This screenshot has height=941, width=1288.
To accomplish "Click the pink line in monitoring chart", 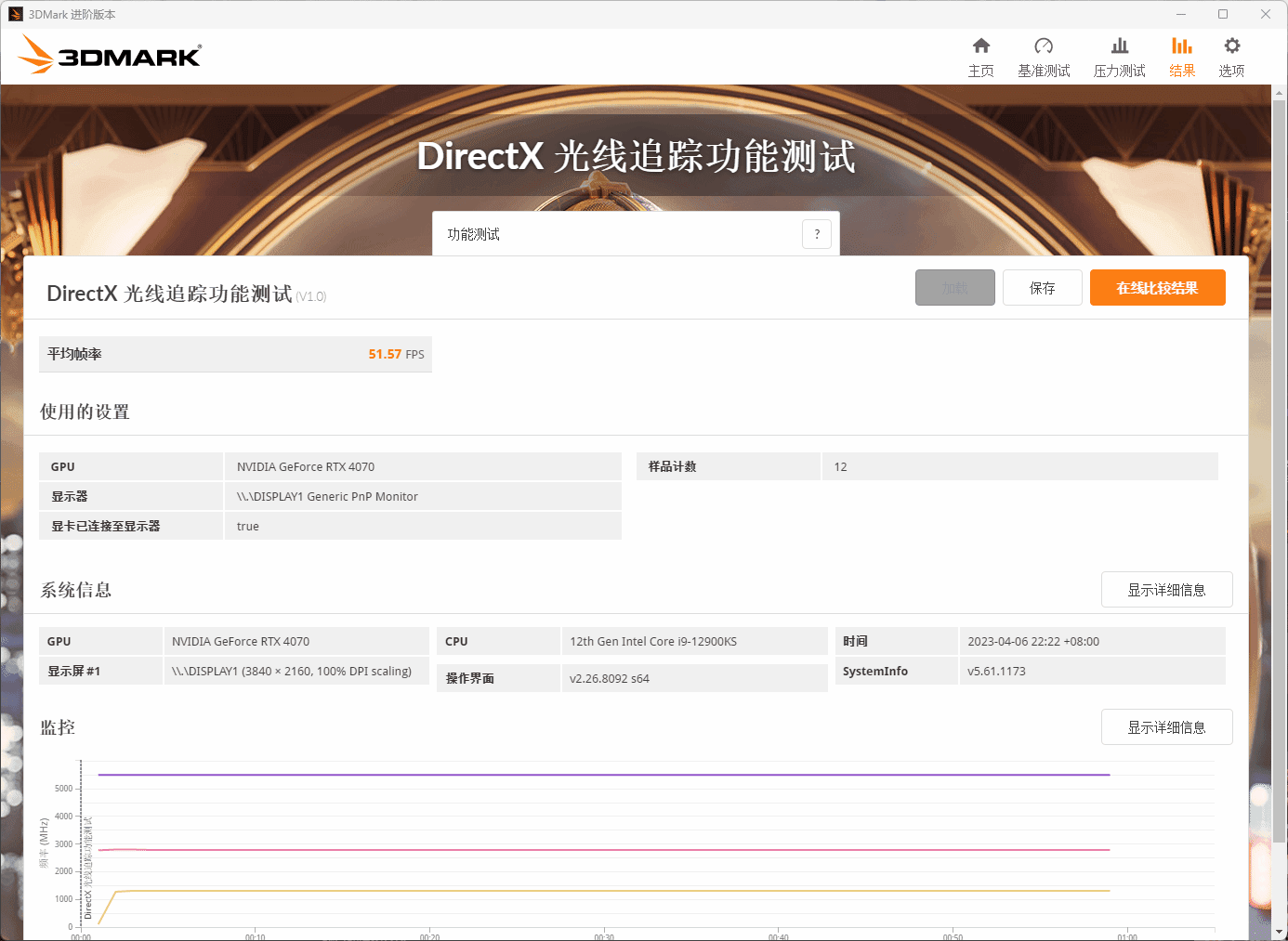I will [x=604, y=850].
